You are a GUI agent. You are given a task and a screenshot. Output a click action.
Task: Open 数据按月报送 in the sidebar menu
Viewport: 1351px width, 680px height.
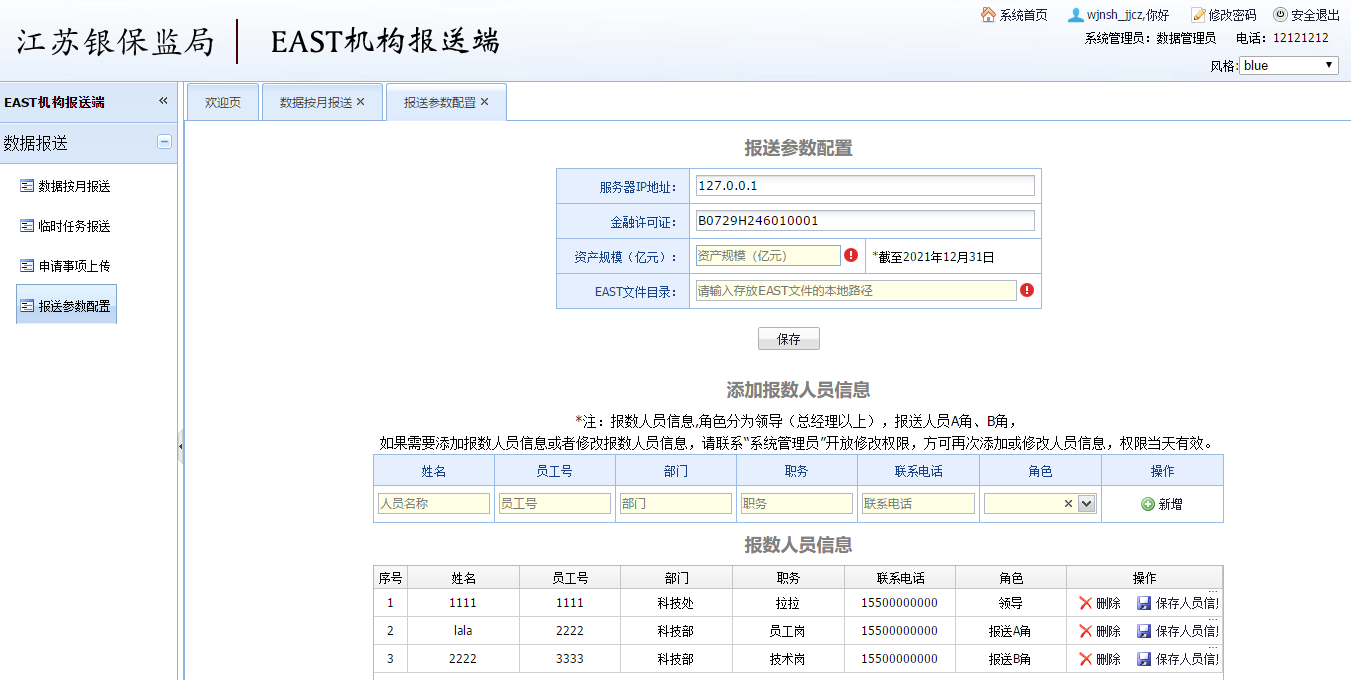pyautogui.click(x=66, y=186)
